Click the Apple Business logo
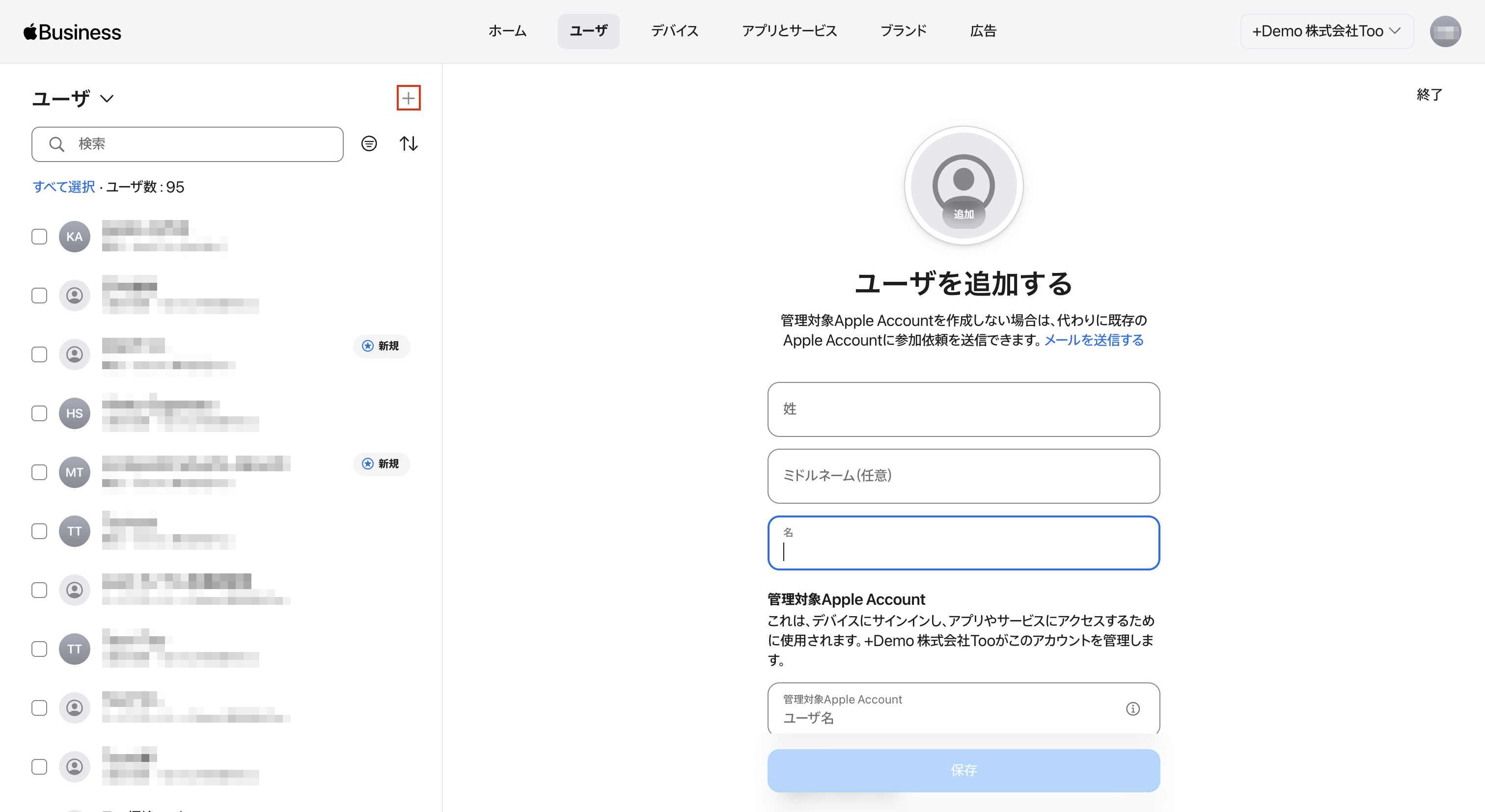1485x812 pixels. (72, 32)
